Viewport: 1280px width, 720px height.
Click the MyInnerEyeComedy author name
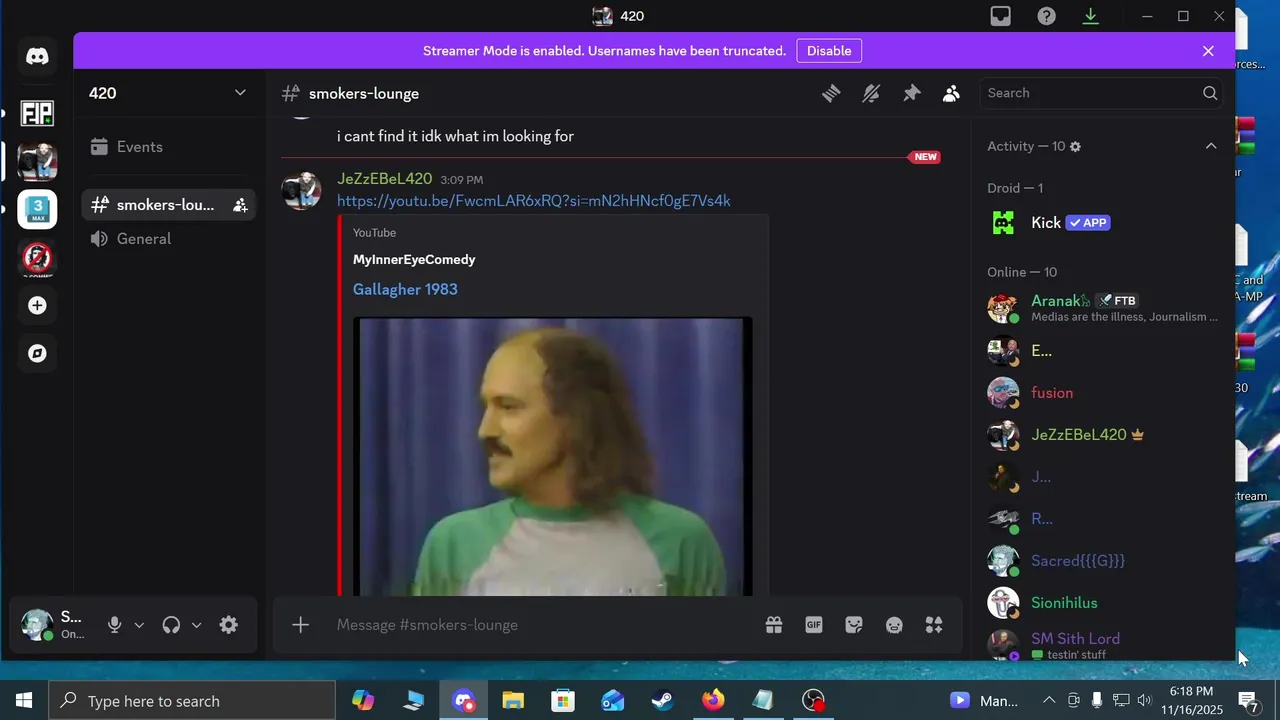414,259
